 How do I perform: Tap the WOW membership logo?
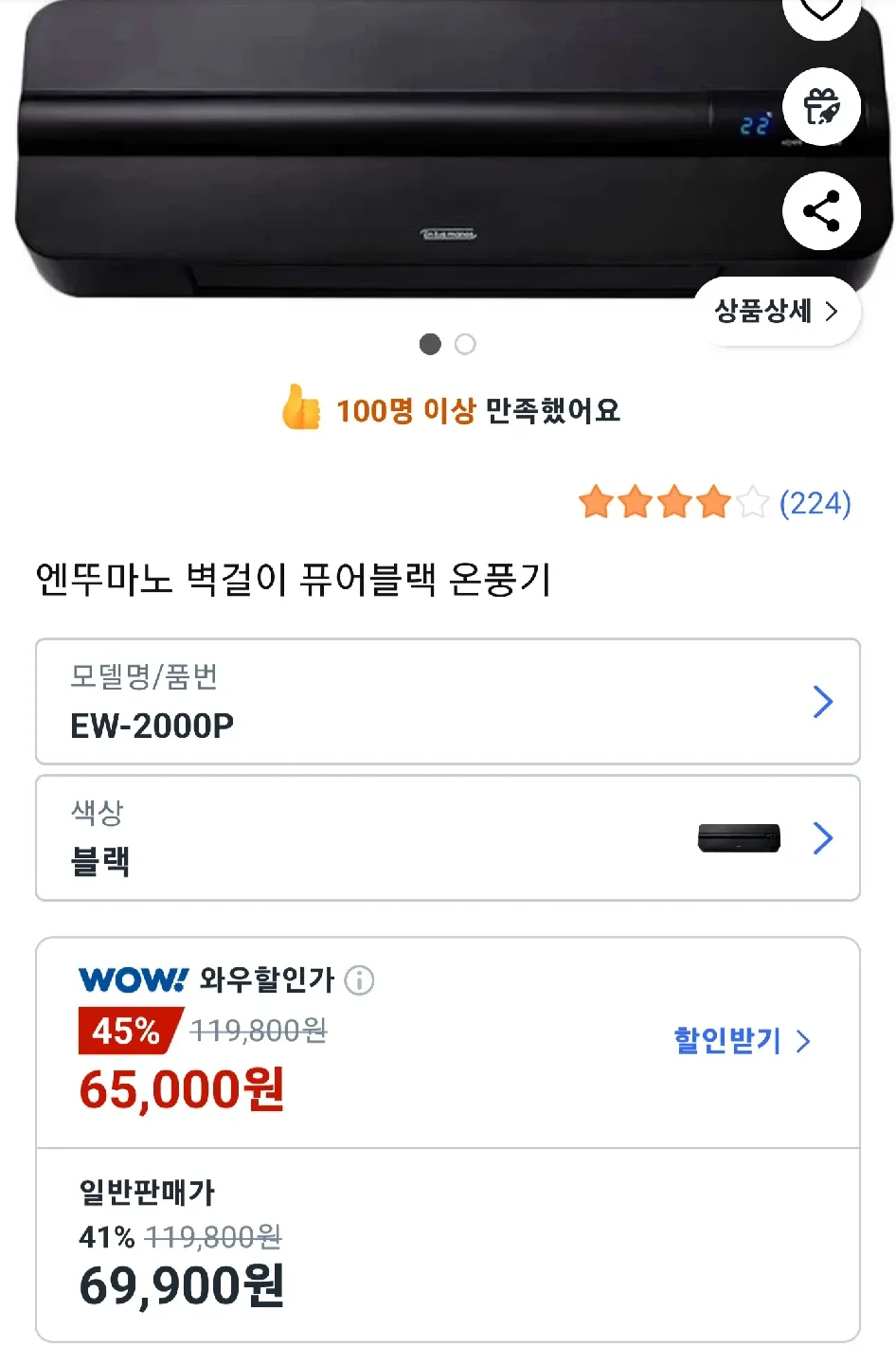(134, 979)
